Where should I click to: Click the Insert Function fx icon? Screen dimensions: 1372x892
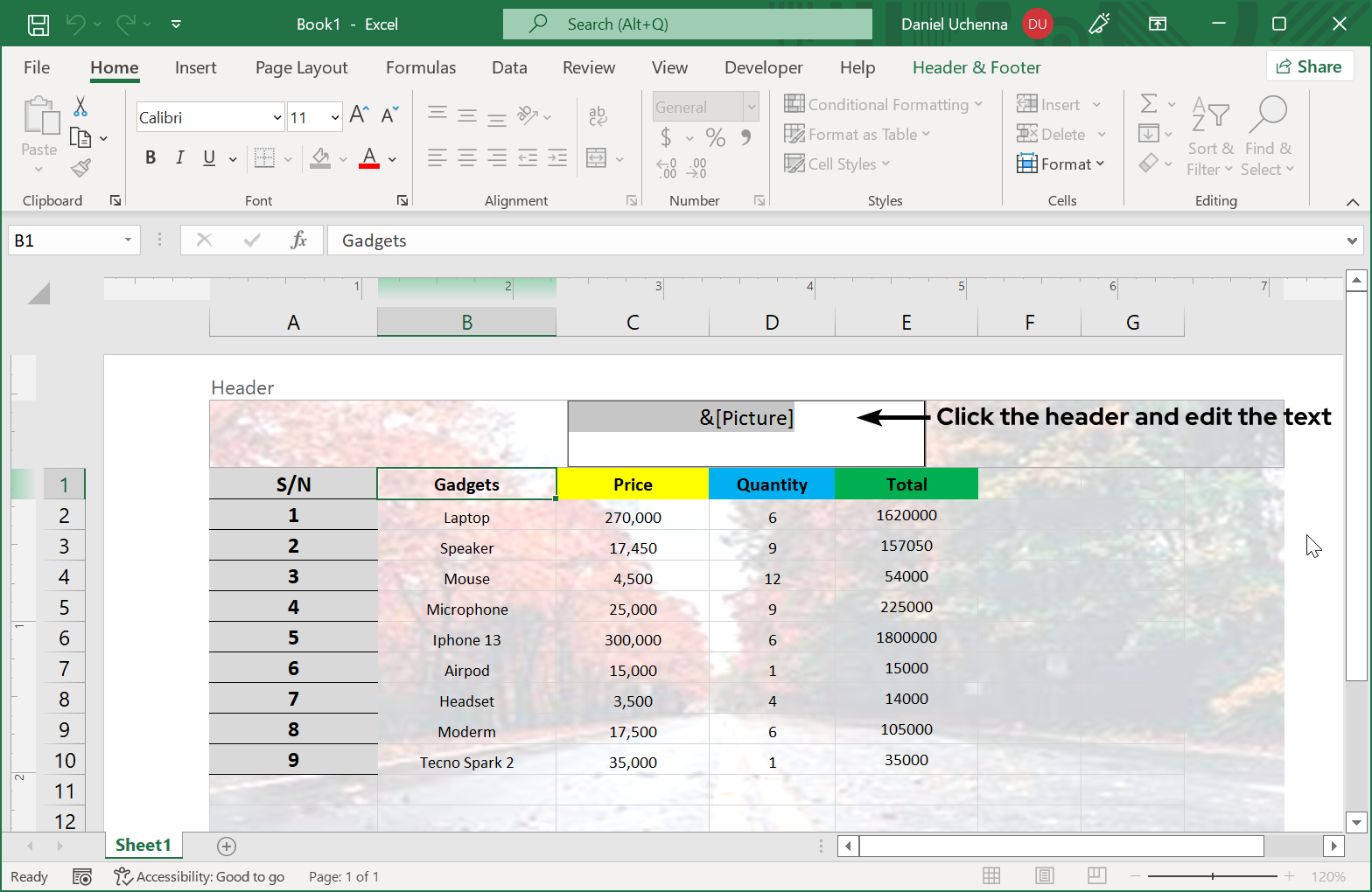click(x=298, y=240)
